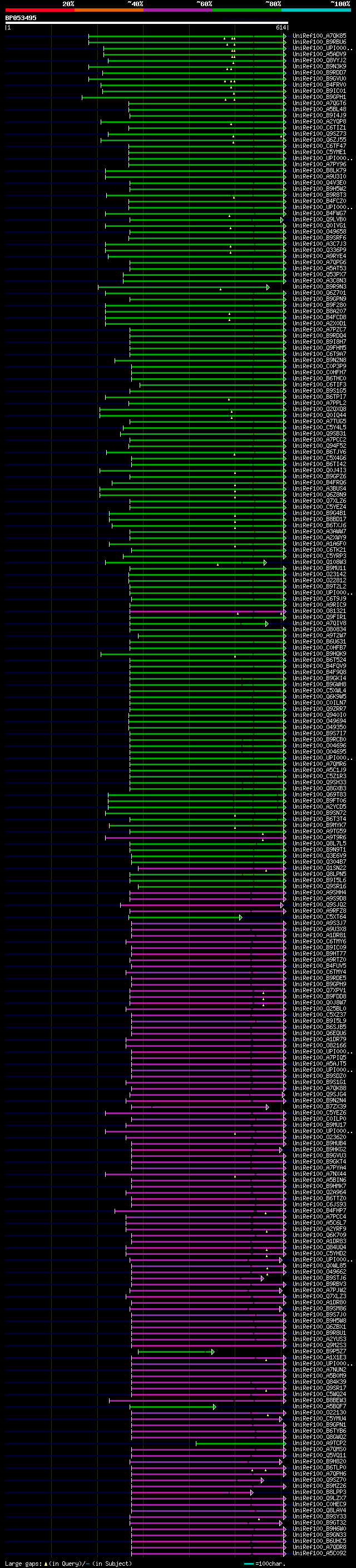The image size is (356, 1568).
Task: Select the UniRef100_B9SN72 label
Action: pyautogui.click(x=319, y=813)
